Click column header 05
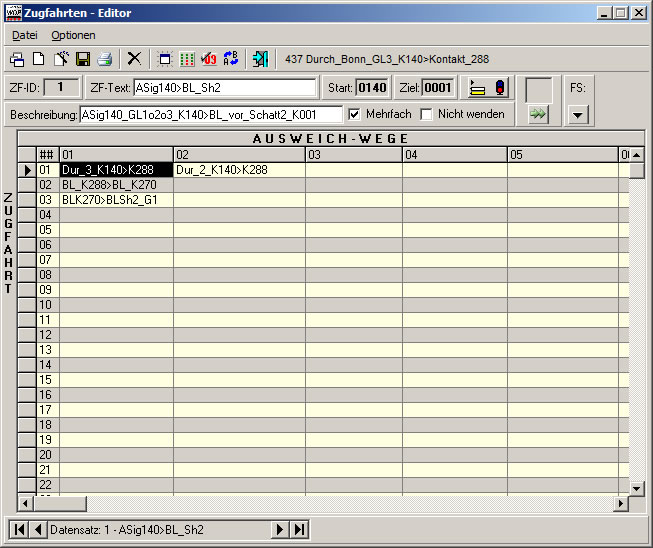653x548 pixels. (563, 155)
